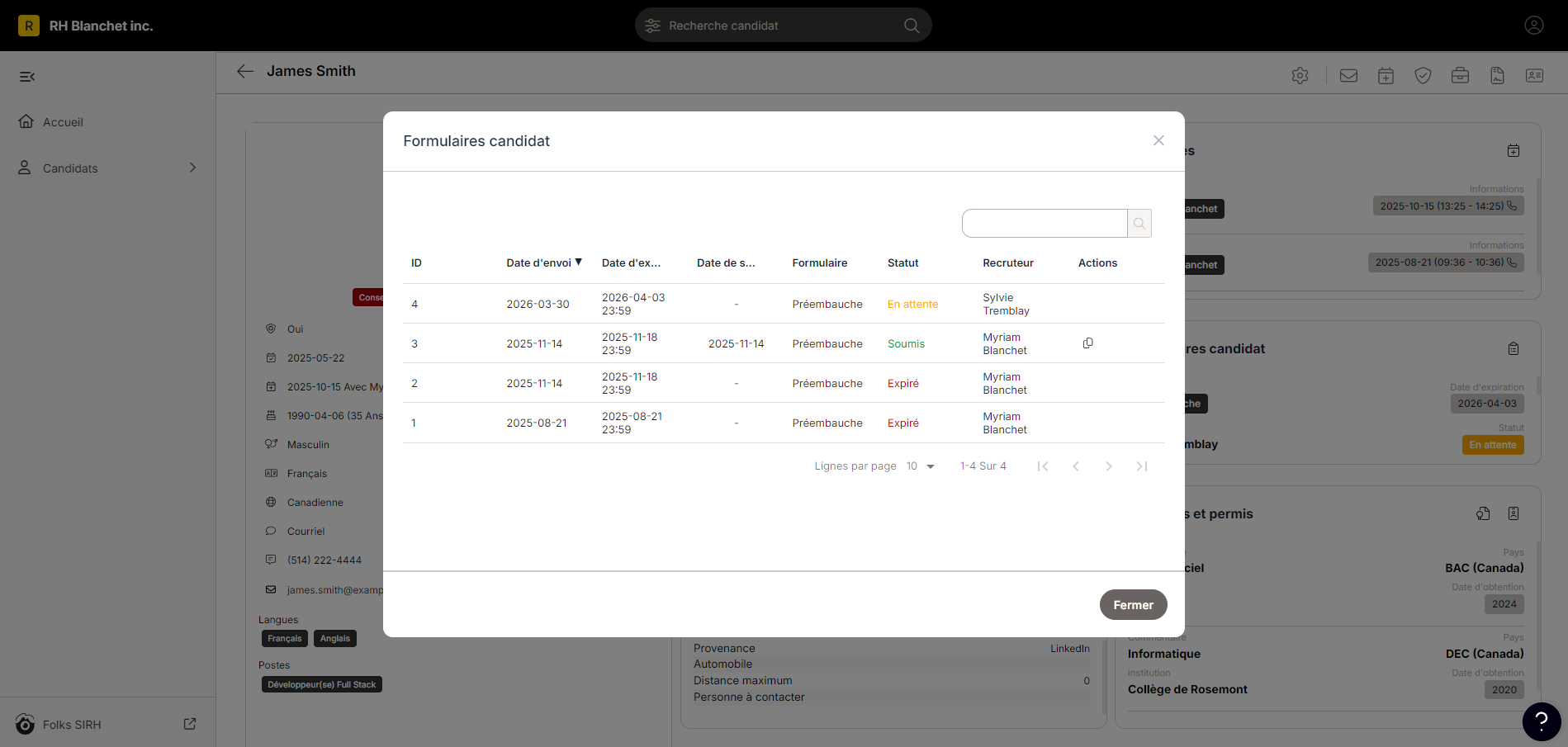Click send date '2026-03-30'
The width and height of the screenshot is (1568, 747).
[538, 305]
